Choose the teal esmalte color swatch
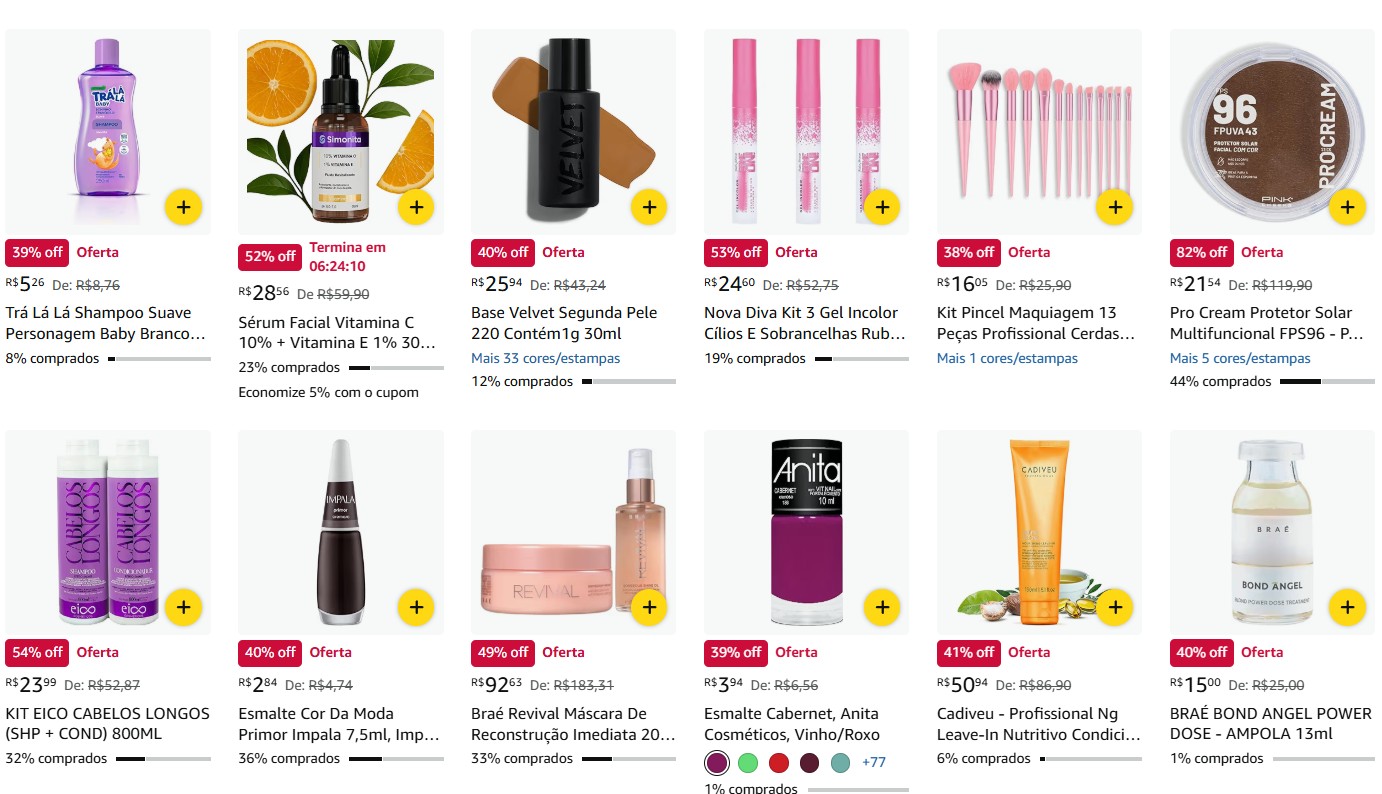The image size is (1382, 794). [x=840, y=763]
